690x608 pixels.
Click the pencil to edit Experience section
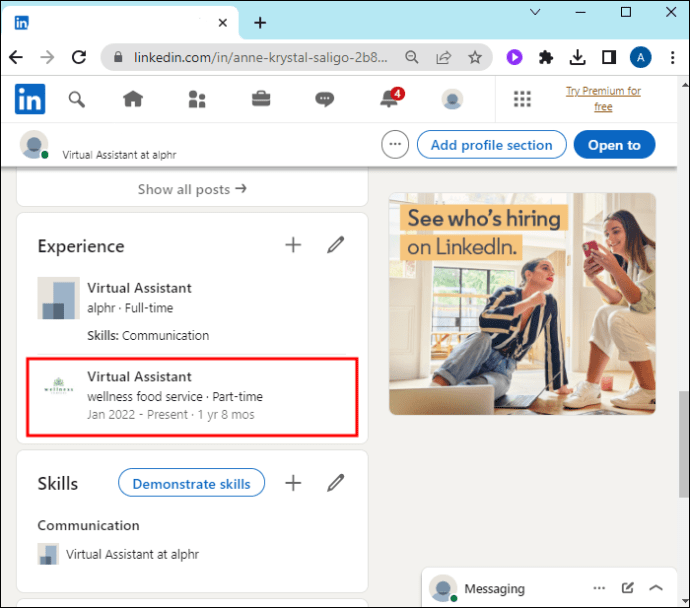[335, 245]
